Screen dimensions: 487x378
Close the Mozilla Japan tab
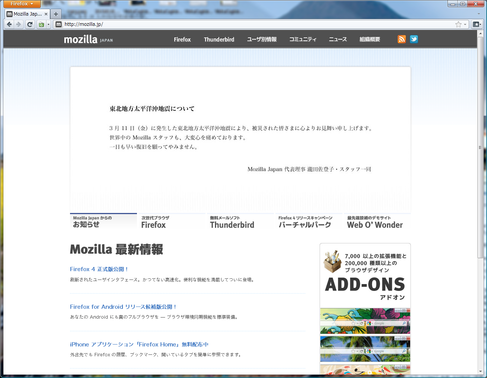46,14
